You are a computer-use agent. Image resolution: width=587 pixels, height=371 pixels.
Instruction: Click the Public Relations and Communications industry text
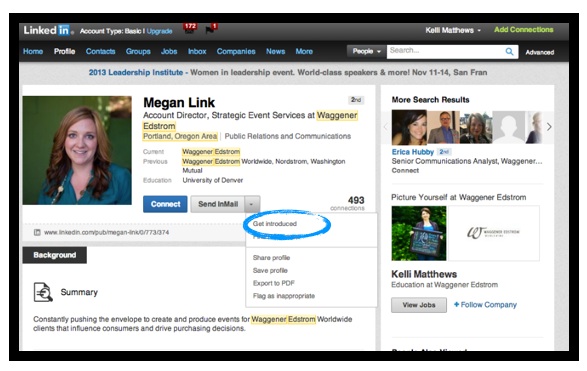coord(288,136)
